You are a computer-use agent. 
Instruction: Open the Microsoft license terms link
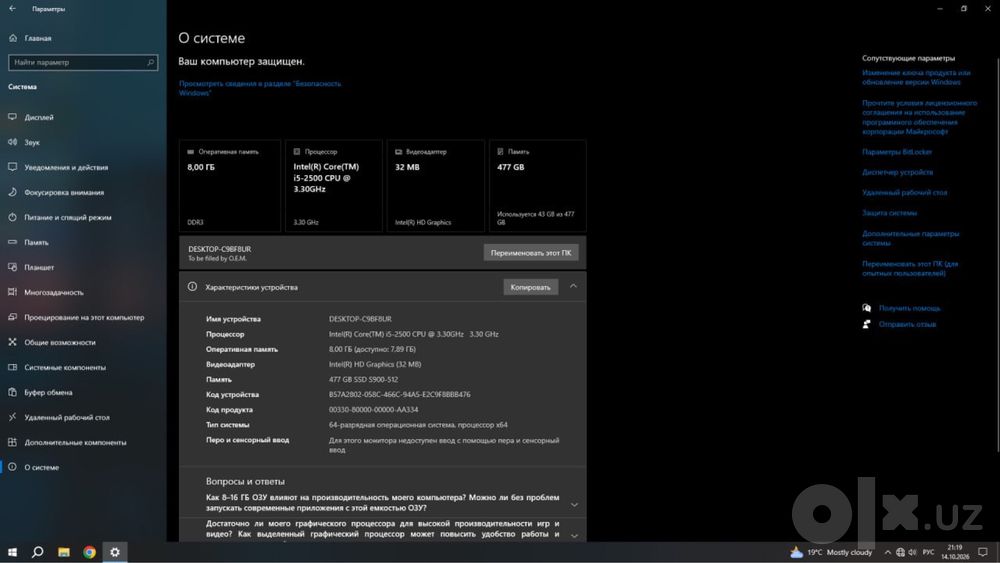click(x=919, y=117)
